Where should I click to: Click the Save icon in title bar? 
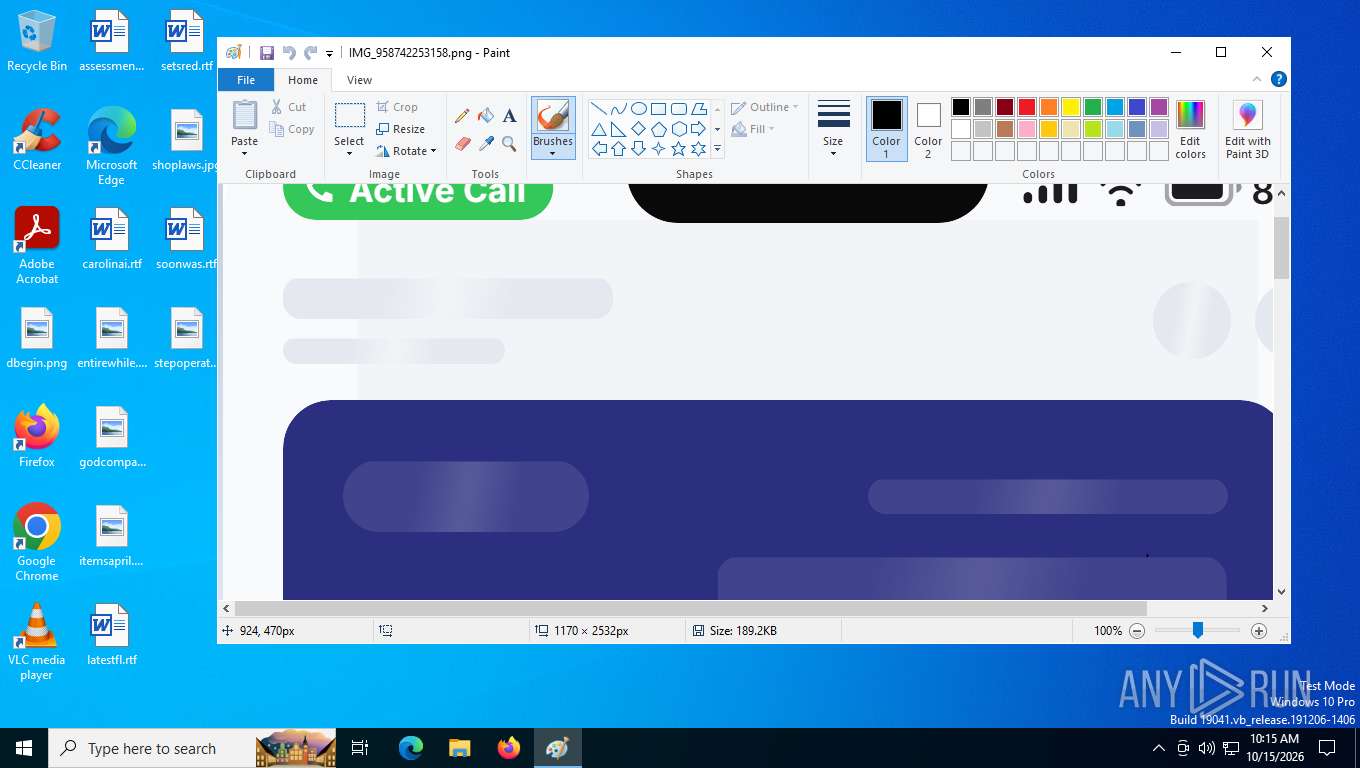267,53
